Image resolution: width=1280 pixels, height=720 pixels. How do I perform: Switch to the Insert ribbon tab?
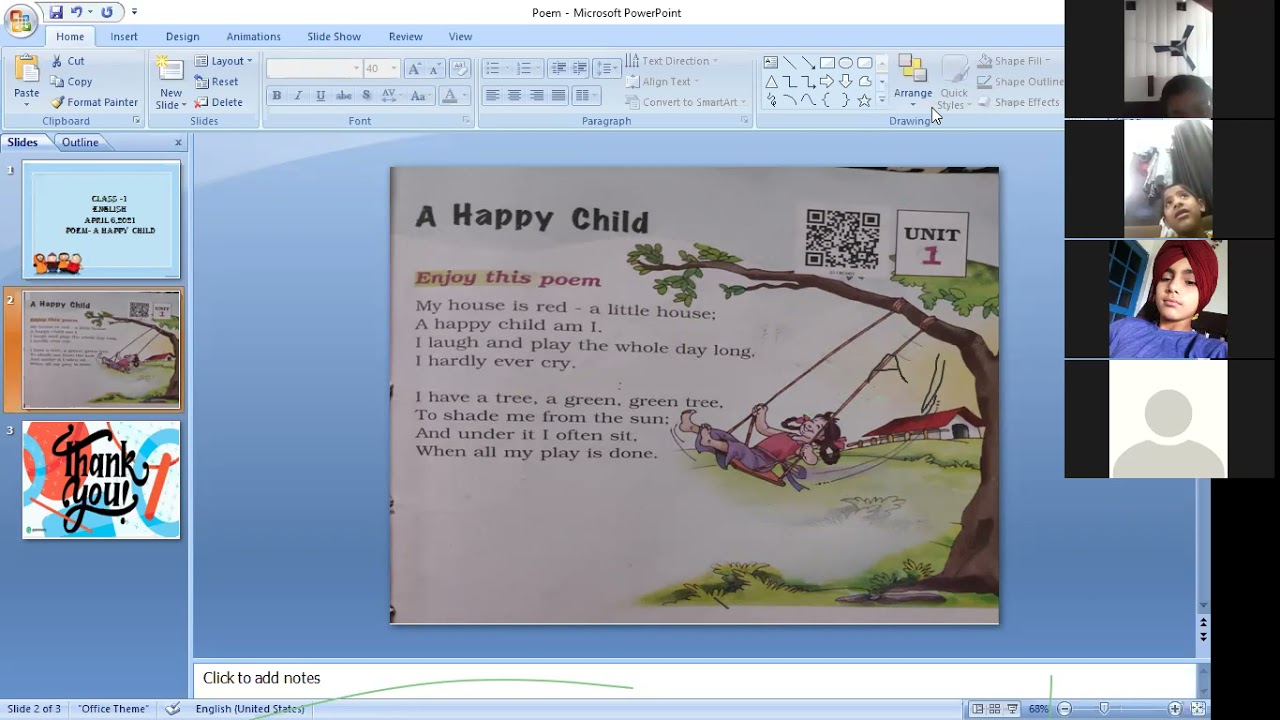pyautogui.click(x=124, y=37)
